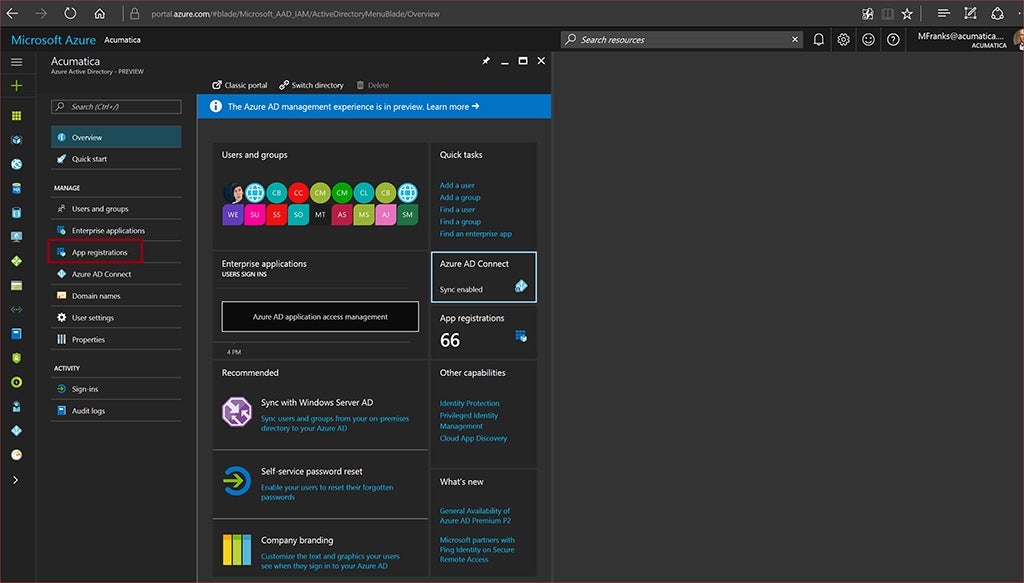Click Azure AD application access management button
Screen dimensions: 1024x583
coord(320,317)
